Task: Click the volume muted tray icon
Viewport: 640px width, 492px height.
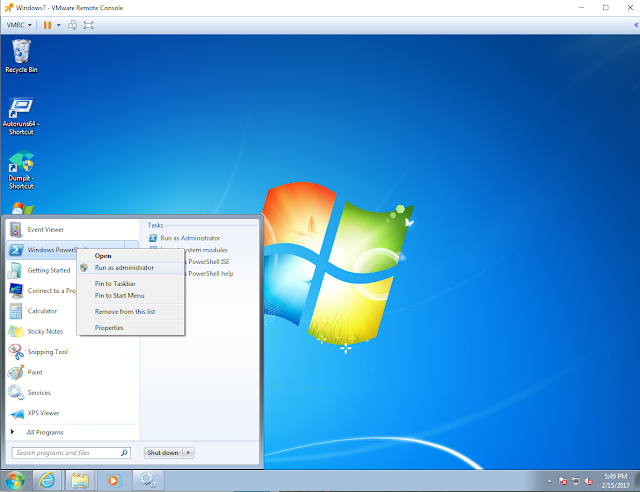Action: click(589, 481)
